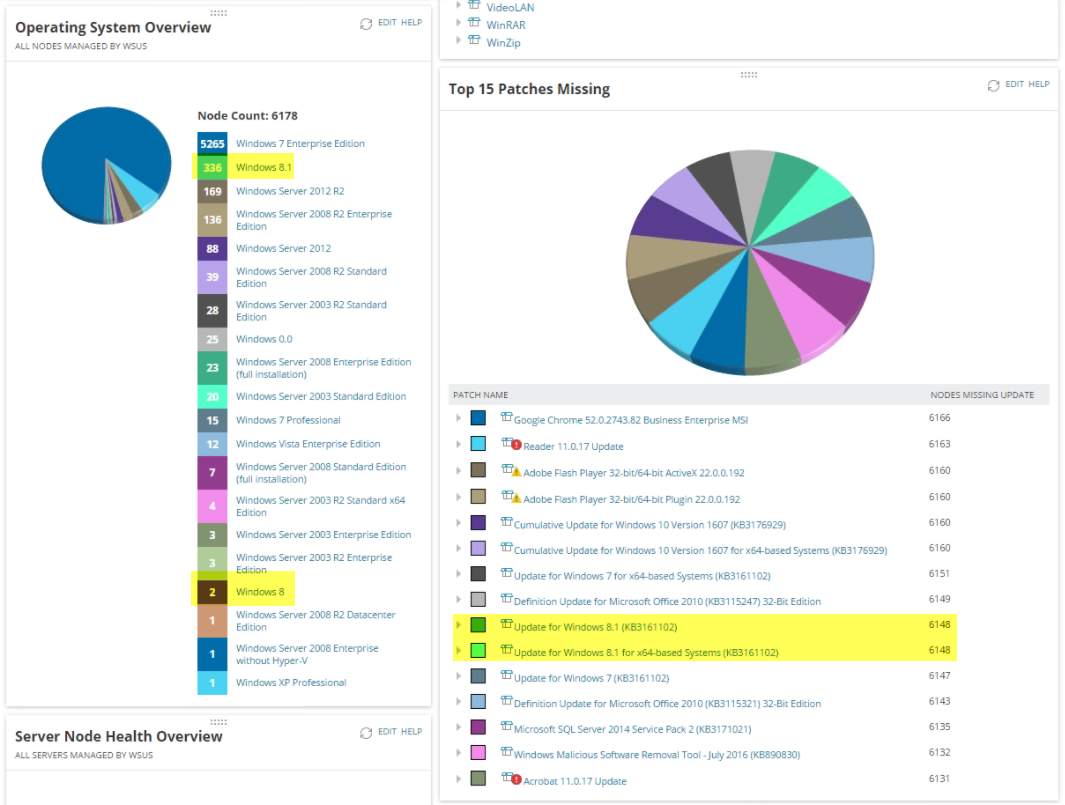Expand the Google Chrome 52.0.2743.82 patch row
The image size is (1065, 805).
458,418
